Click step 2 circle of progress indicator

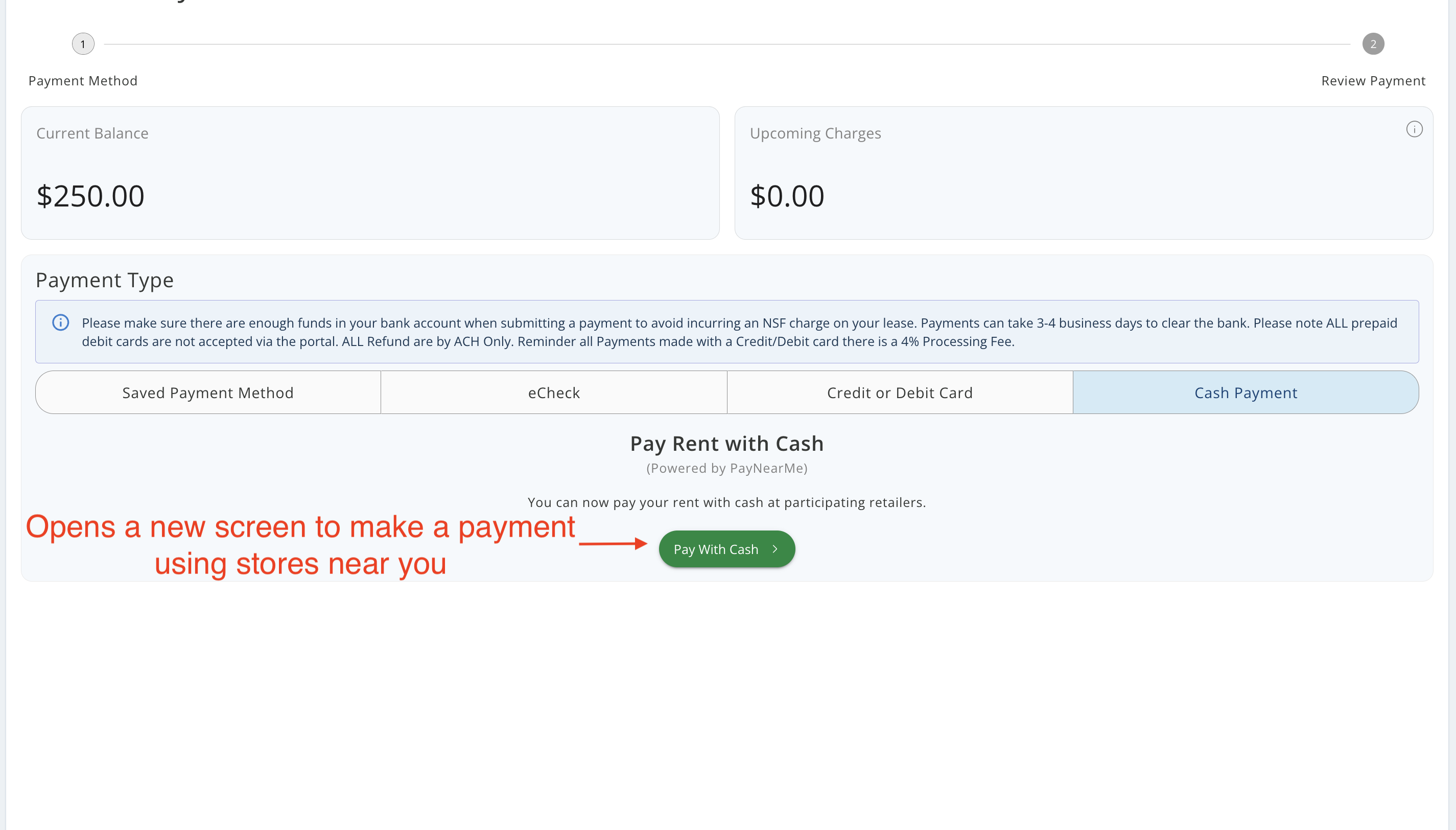click(1373, 44)
